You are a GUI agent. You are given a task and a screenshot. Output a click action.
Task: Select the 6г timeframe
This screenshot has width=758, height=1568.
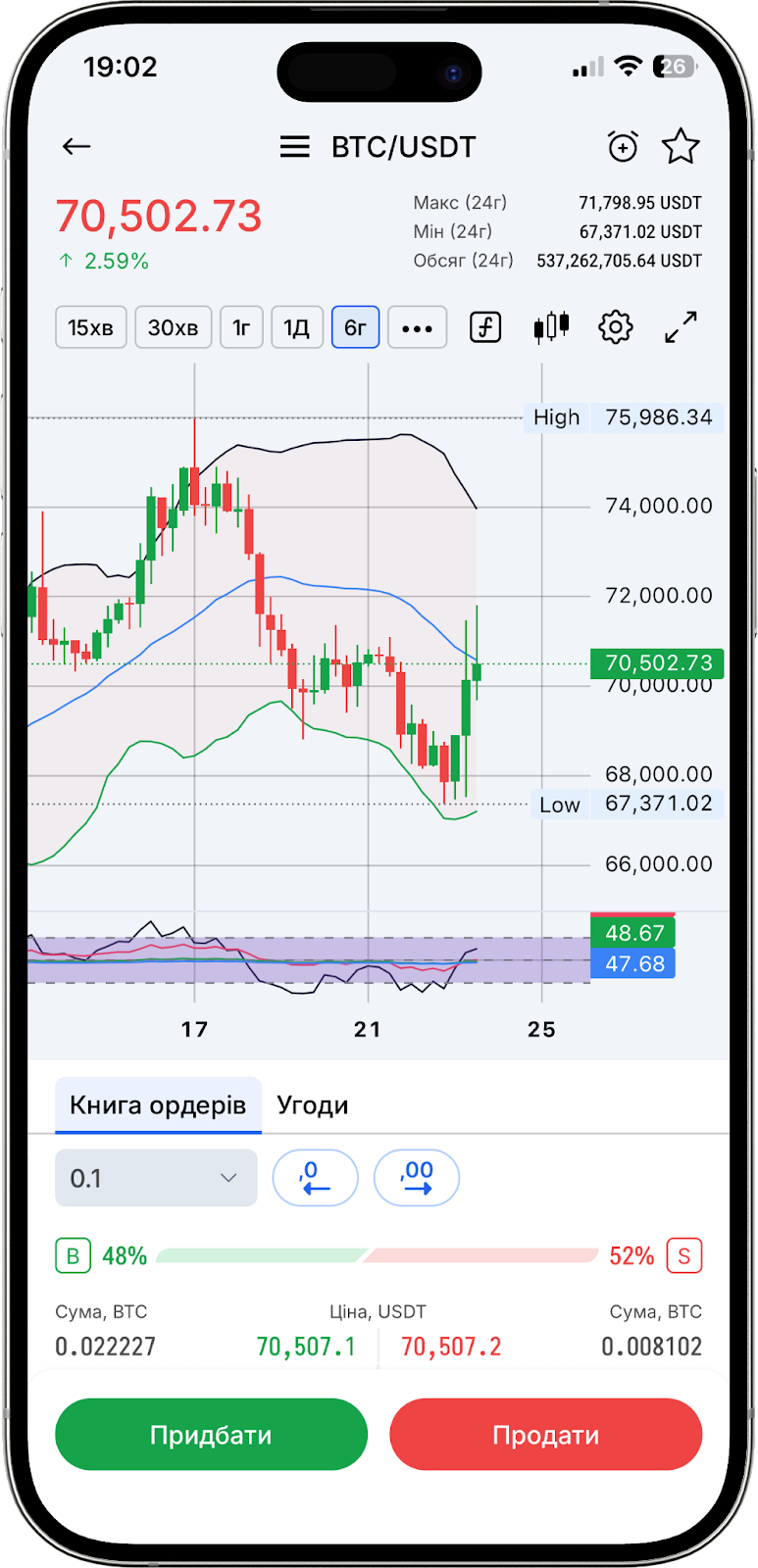click(x=355, y=327)
